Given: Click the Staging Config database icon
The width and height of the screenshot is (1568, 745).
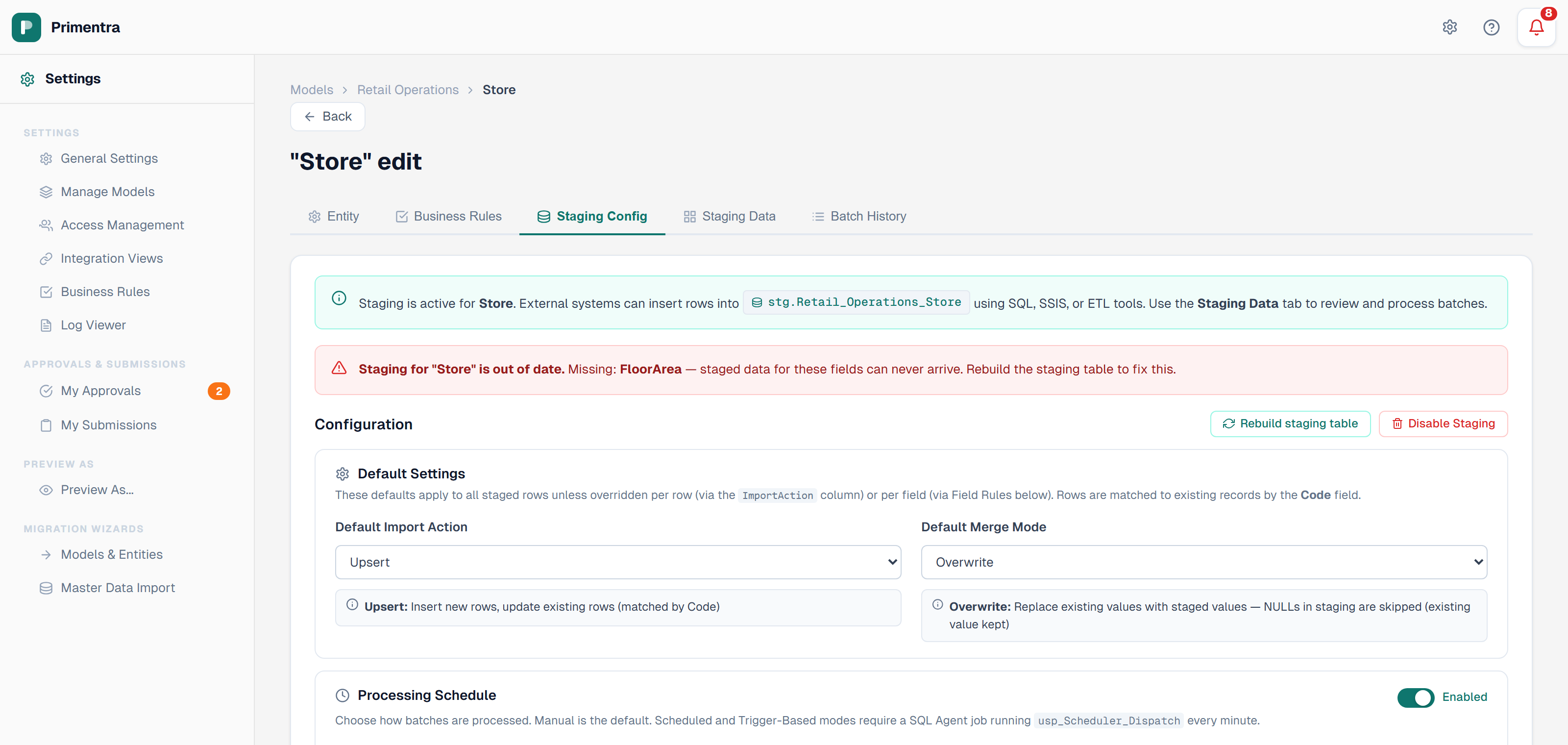Looking at the screenshot, I should coord(543,217).
